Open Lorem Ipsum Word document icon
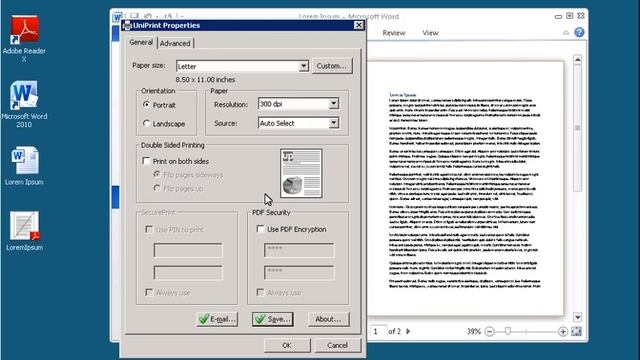This screenshot has height=360, width=640. pos(24,166)
